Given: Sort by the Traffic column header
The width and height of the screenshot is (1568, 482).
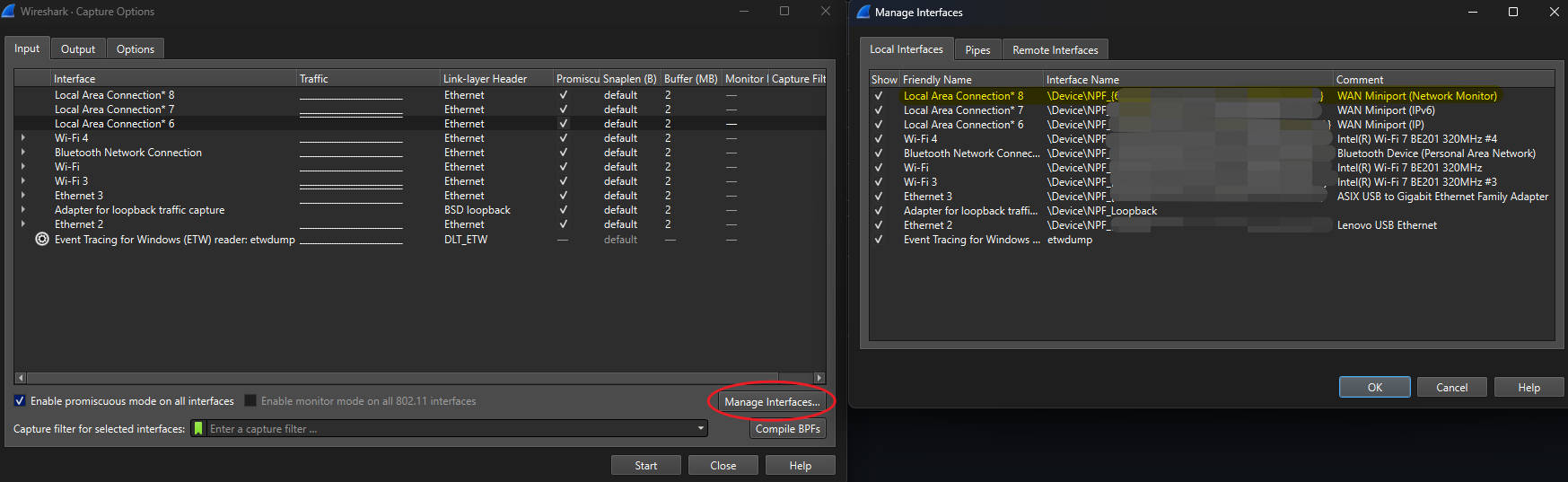Looking at the screenshot, I should (x=369, y=79).
